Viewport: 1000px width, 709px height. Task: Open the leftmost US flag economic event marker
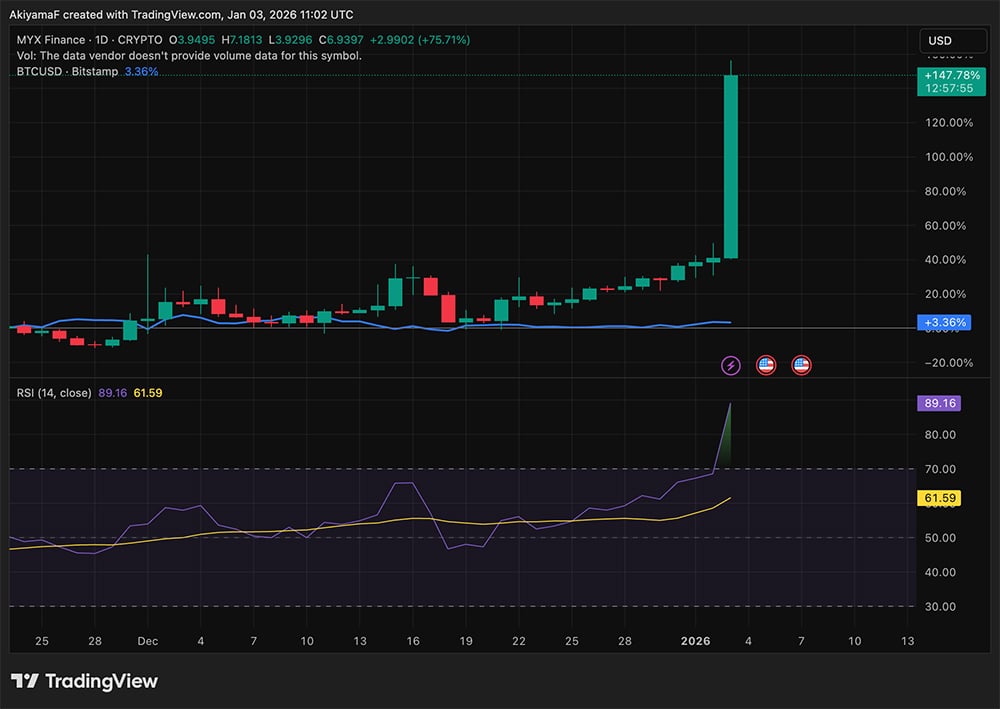click(766, 365)
